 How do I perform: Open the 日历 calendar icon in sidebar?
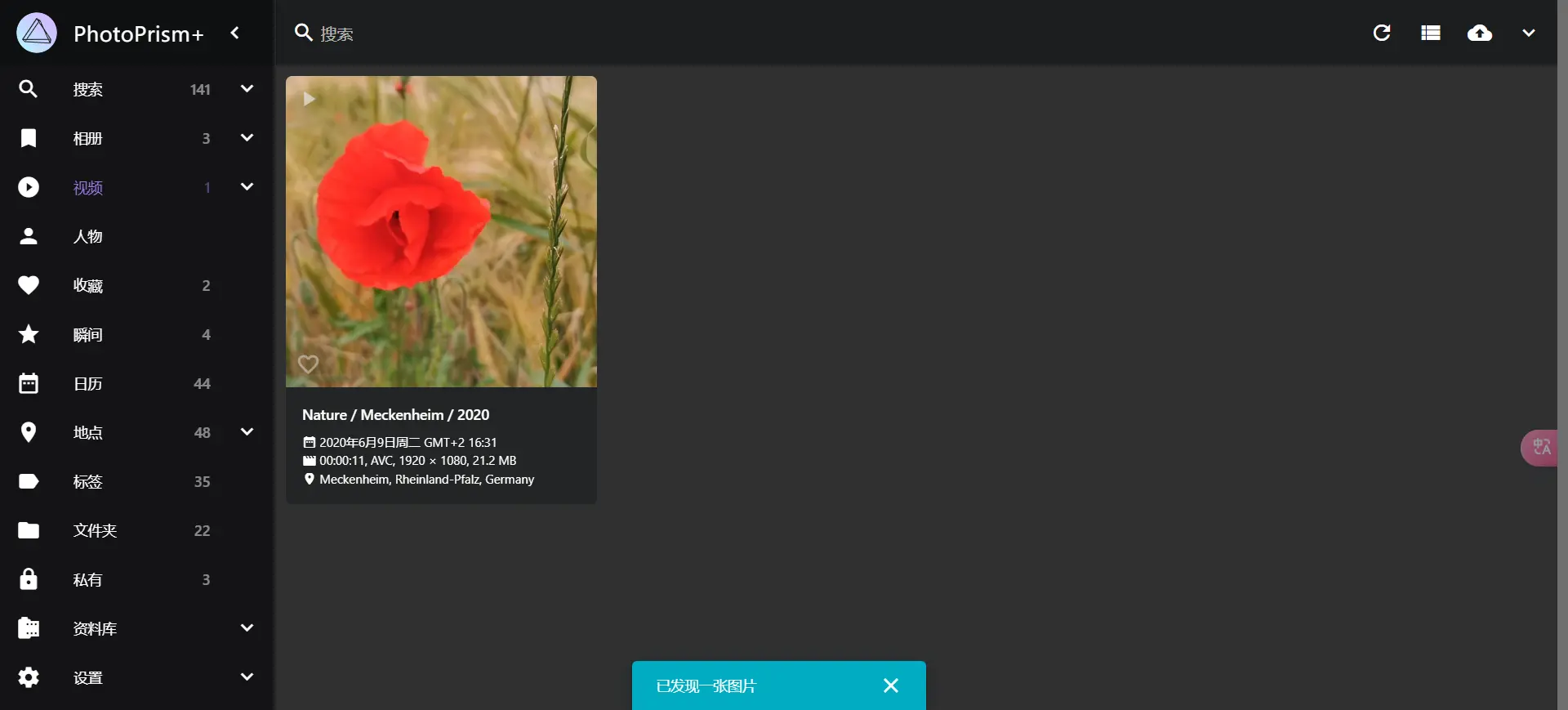click(x=29, y=383)
